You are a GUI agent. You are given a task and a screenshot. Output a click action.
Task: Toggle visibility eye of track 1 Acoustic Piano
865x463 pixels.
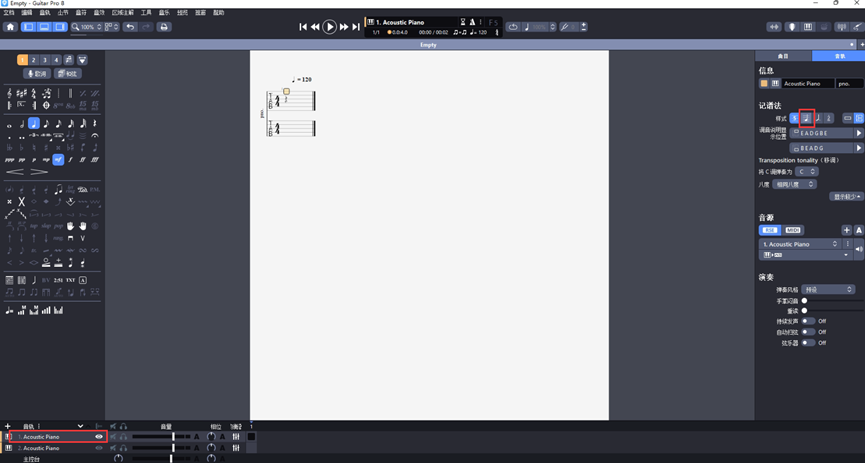point(99,437)
